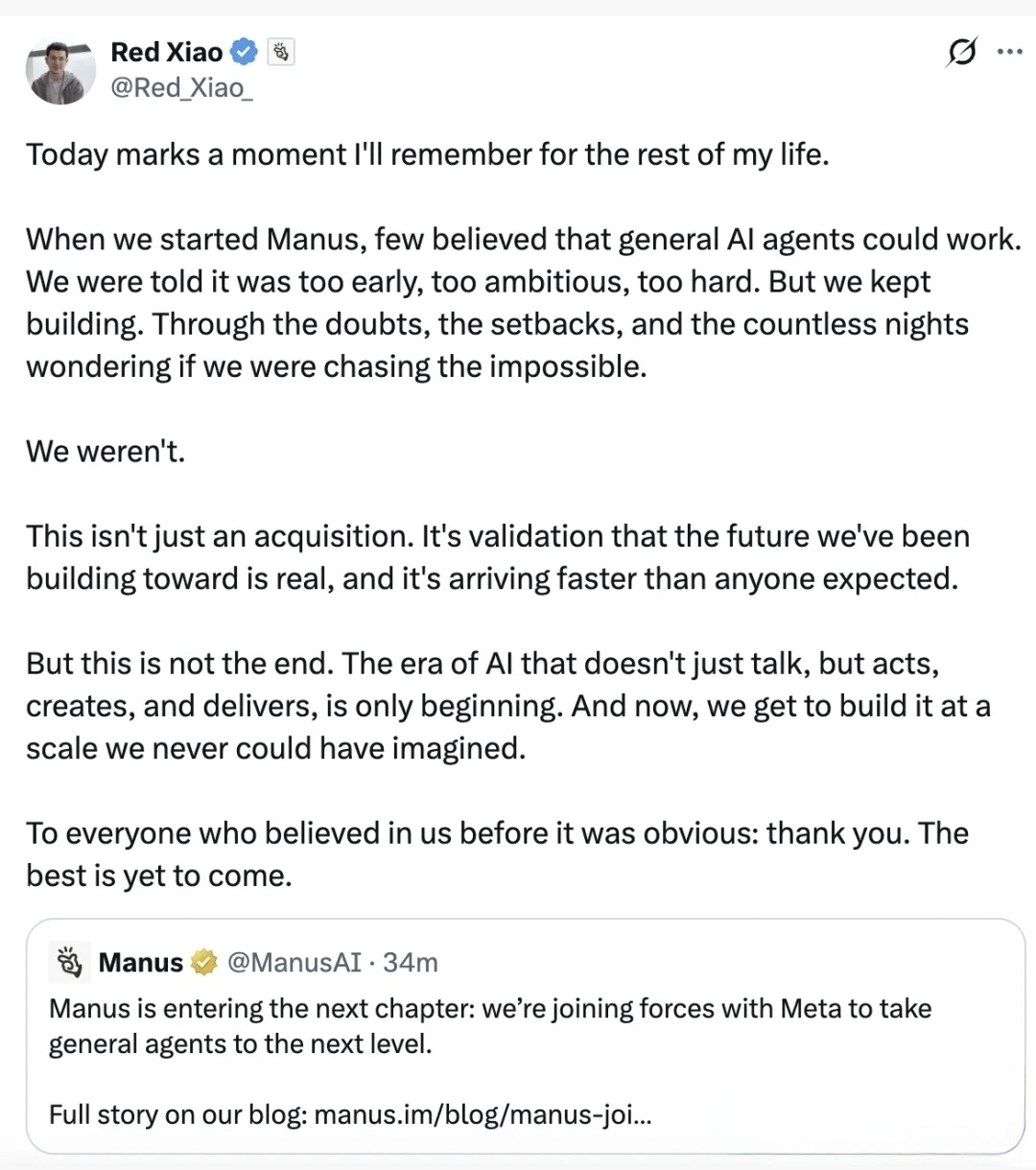1036x1170 pixels.
Task: Click the "When we started Manus" paragraph
Action: [499, 302]
